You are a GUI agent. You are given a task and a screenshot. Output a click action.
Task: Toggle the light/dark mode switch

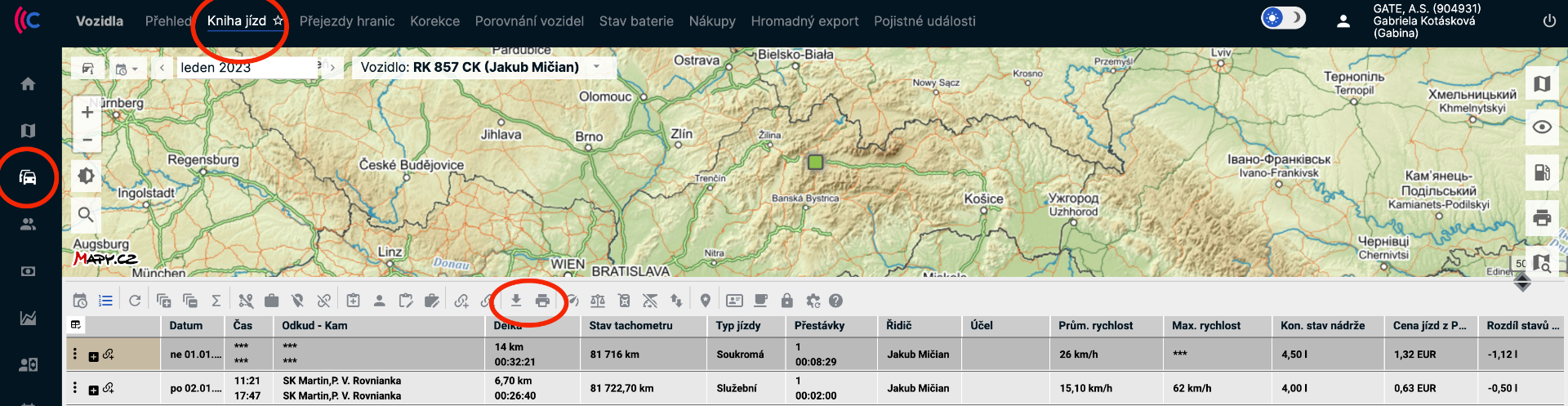(x=1283, y=18)
